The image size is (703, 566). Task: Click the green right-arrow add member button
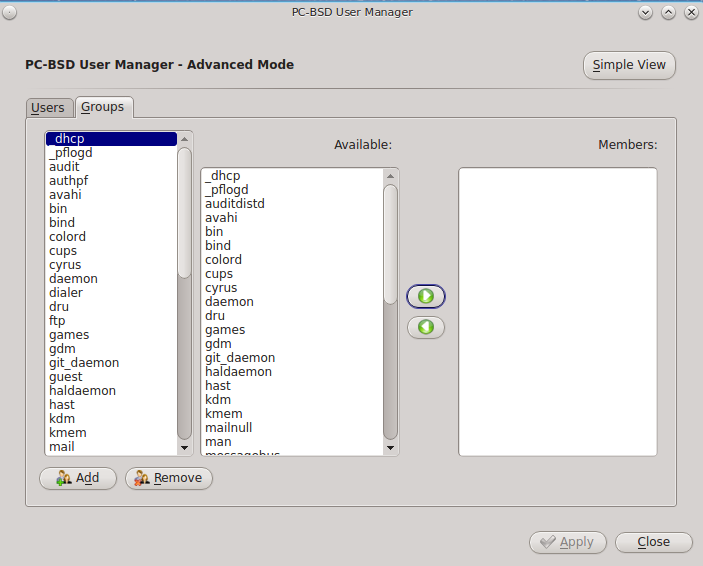425,296
